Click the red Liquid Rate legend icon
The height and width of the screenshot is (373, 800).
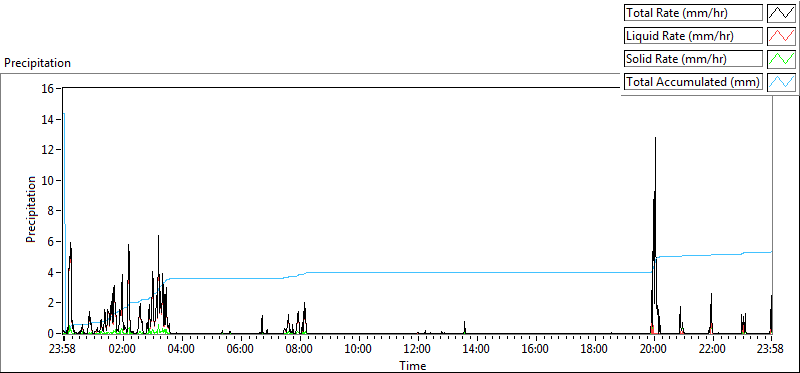[x=781, y=36]
